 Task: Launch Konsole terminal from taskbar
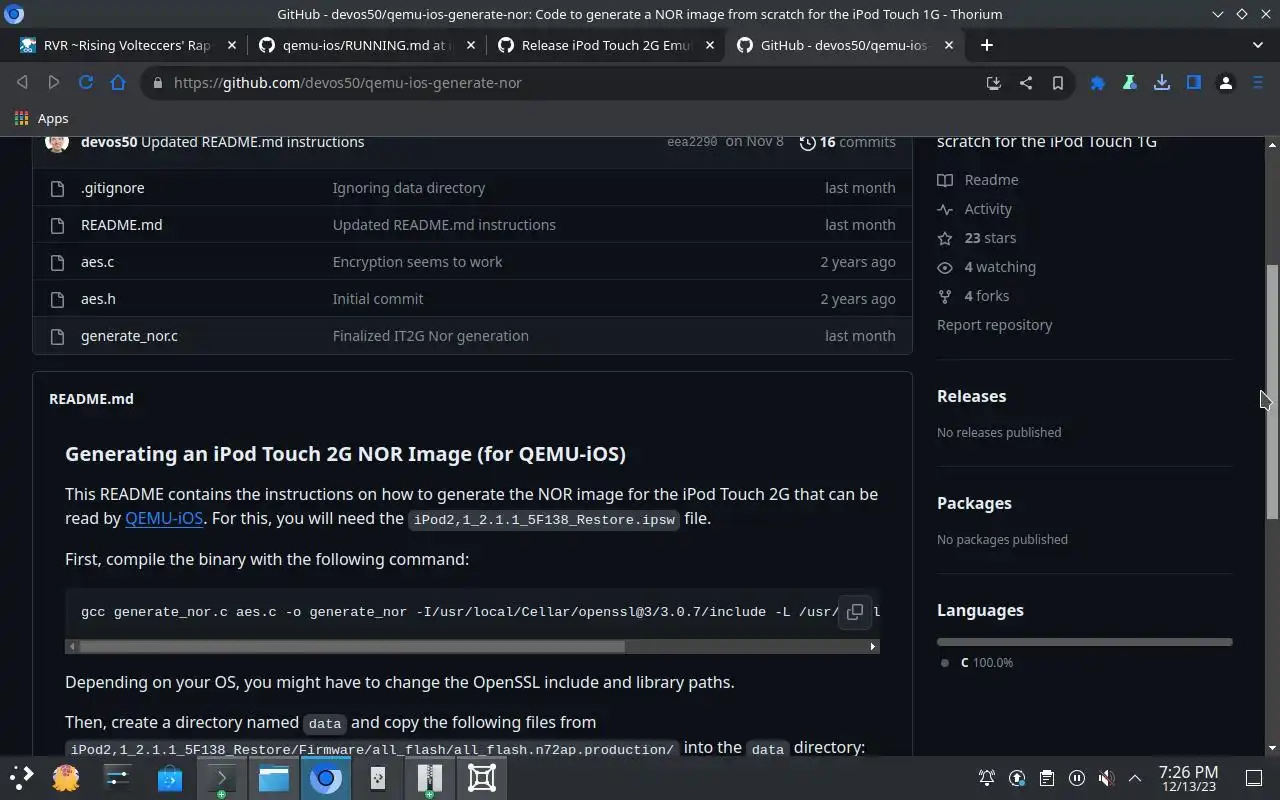[221, 778]
